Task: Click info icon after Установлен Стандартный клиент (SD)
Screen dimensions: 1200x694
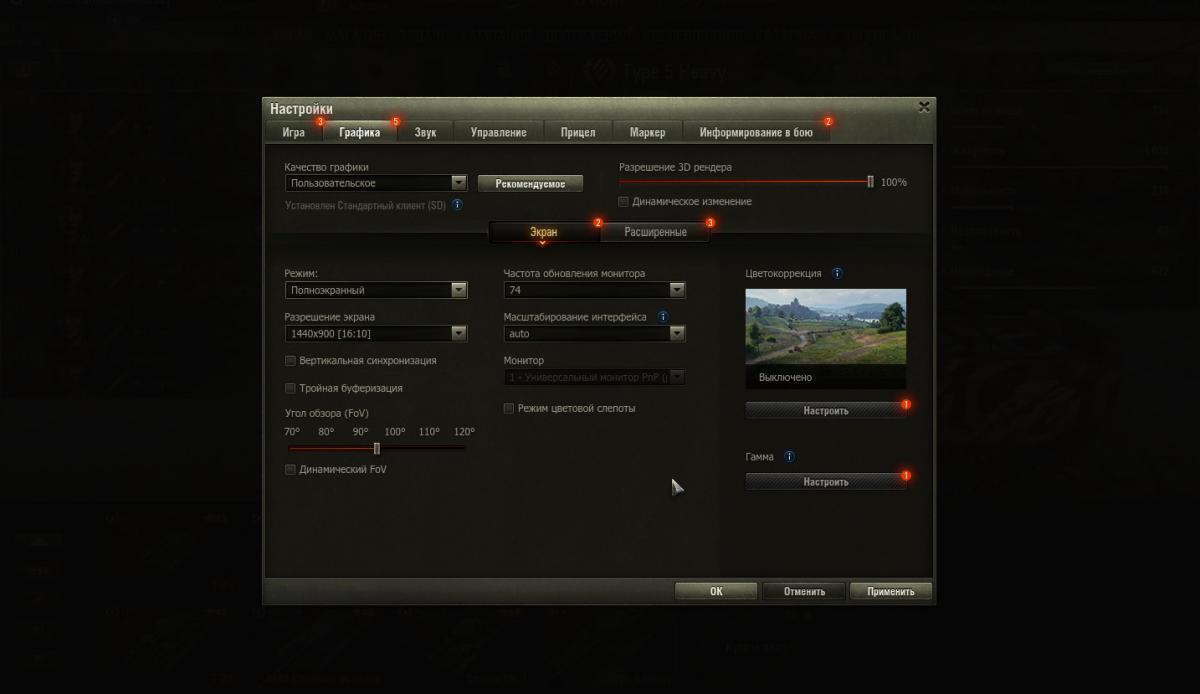Action: 457,205
